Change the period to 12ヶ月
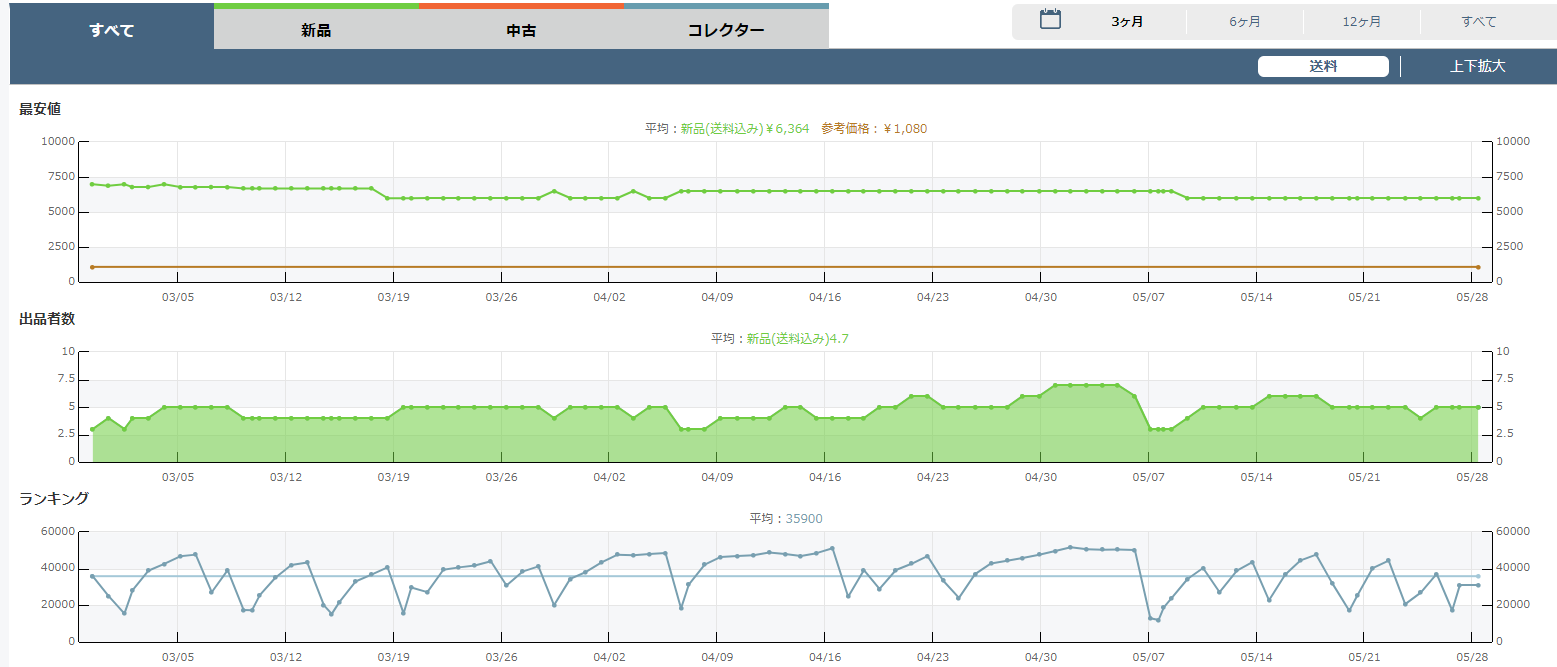 (x=1362, y=22)
